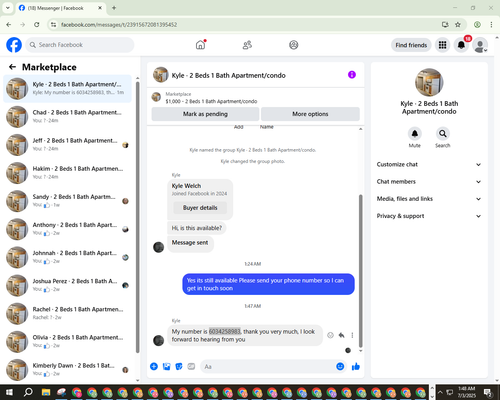
Task: Open the tab search dropdown in Chrome
Action: [8, 8]
